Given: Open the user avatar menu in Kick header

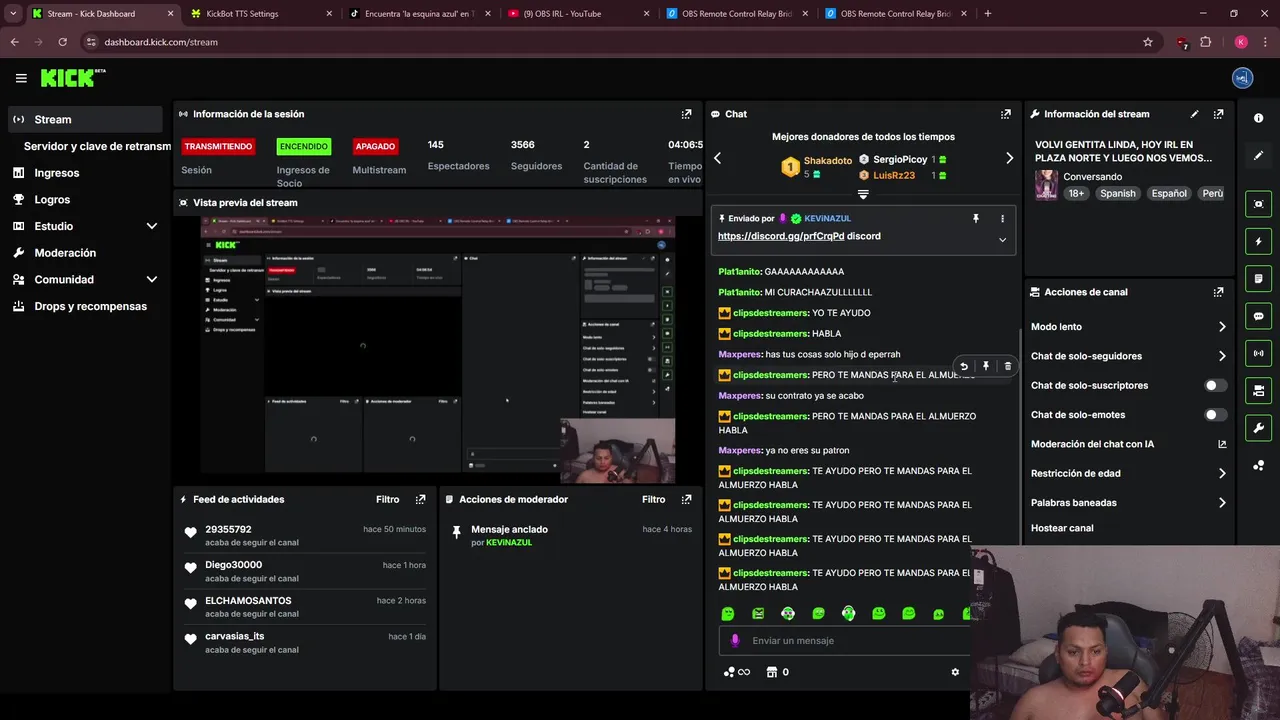Looking at the screenshot, I should (x=1242, y=78).
